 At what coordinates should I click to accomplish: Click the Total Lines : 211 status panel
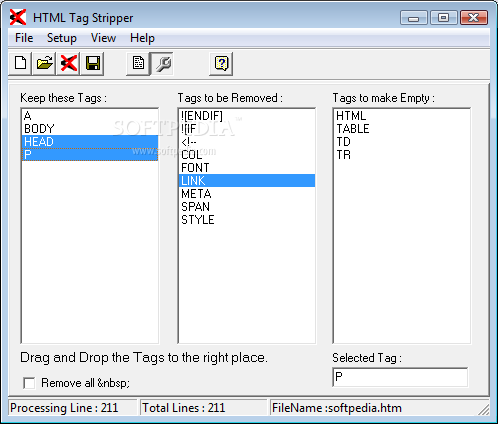tap(203, 408)
